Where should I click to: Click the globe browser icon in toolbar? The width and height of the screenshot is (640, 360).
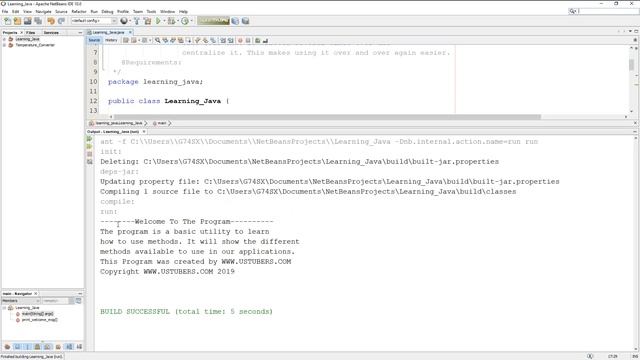pos(124,21)
